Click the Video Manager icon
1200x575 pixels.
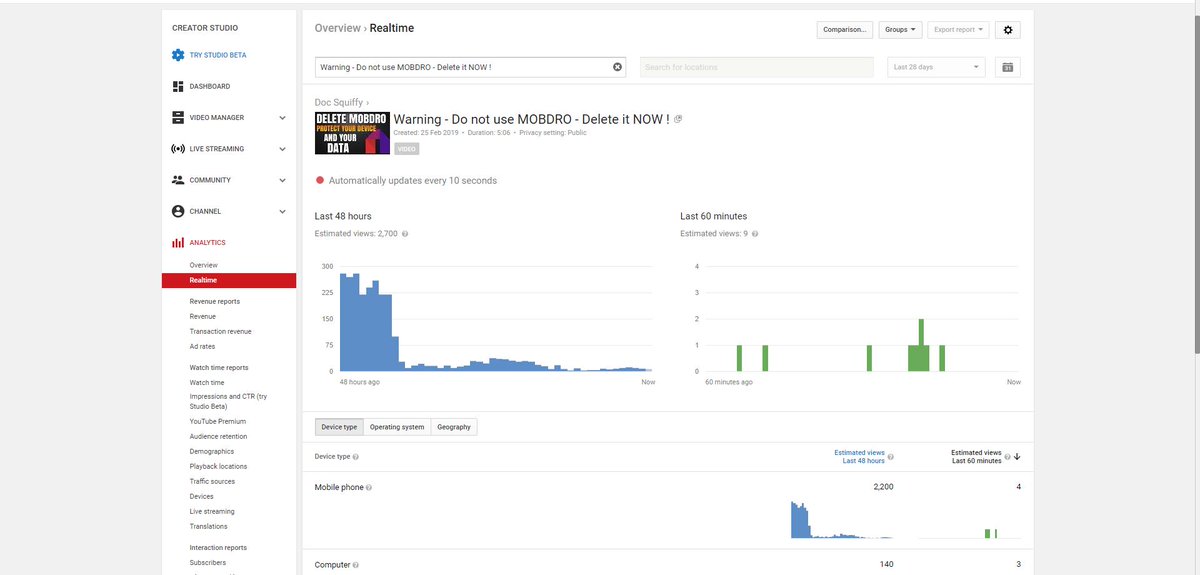tap(178, 117)
